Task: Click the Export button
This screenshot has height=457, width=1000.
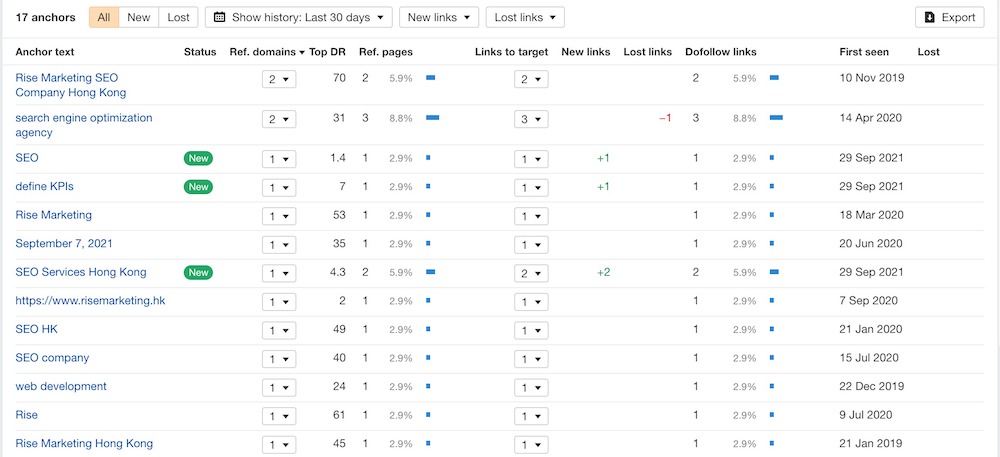Action: pos(950,17)
